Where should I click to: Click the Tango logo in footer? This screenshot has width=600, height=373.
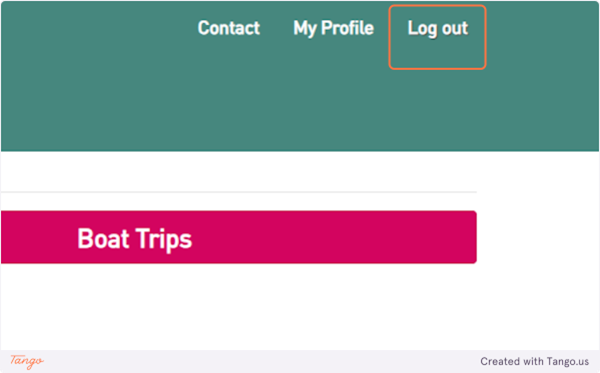tap(27, 362)
